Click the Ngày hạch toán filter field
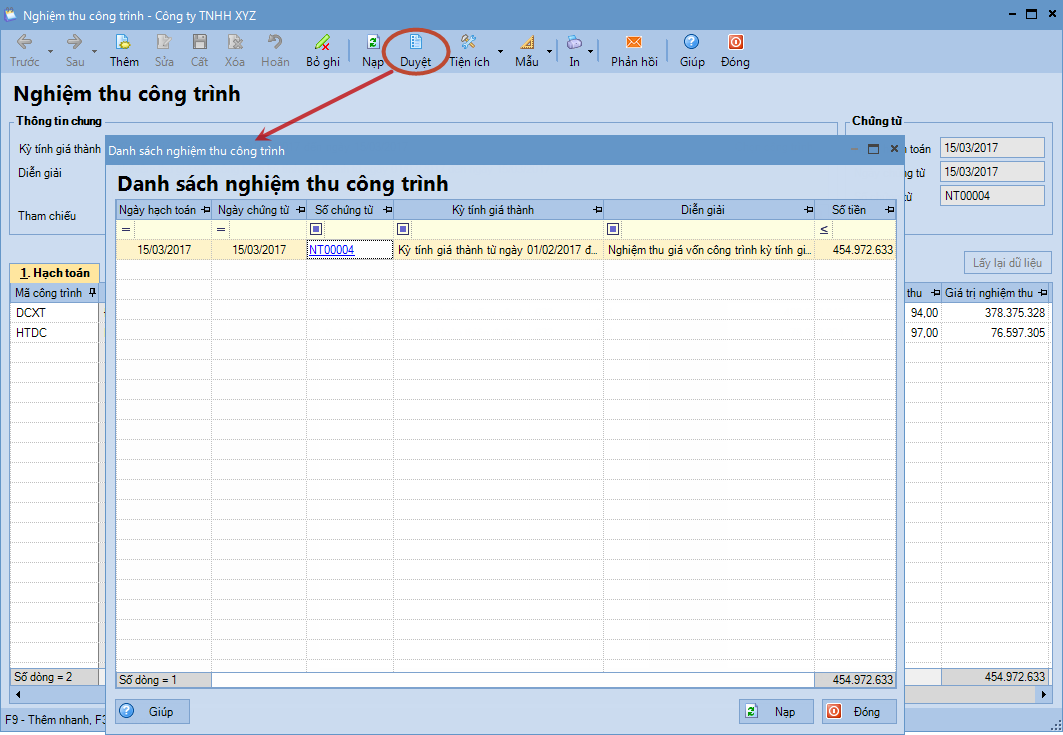 pos(172,229)
